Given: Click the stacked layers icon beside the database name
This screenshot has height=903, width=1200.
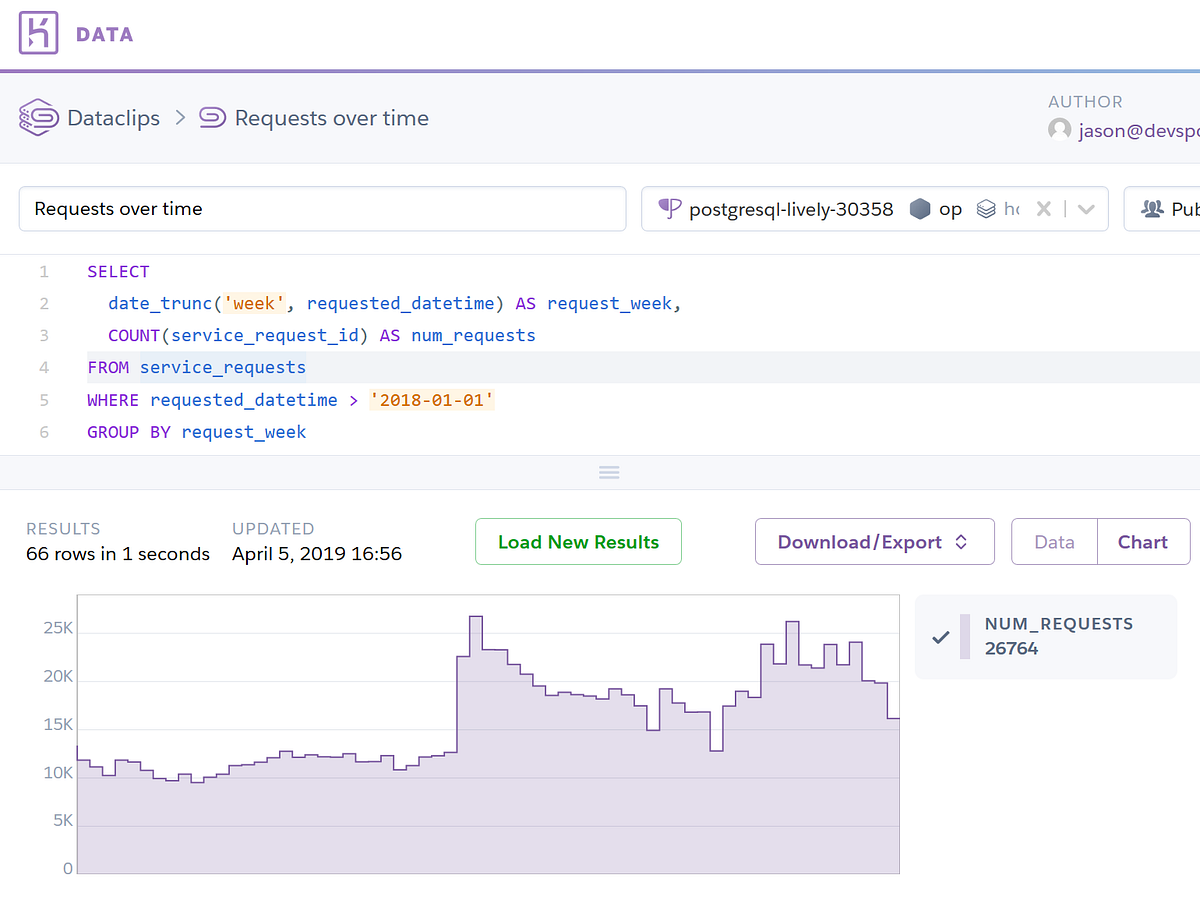Looking at the screenshot, I should click(x=985, y=209).
